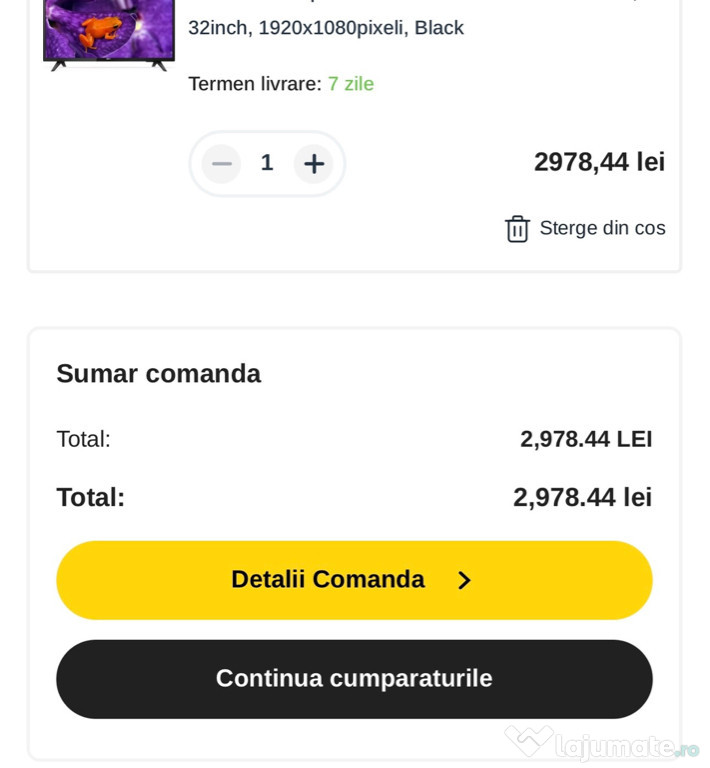
Task: Click the bold grand total 2,978.44 lei
Action: [582, 498]
